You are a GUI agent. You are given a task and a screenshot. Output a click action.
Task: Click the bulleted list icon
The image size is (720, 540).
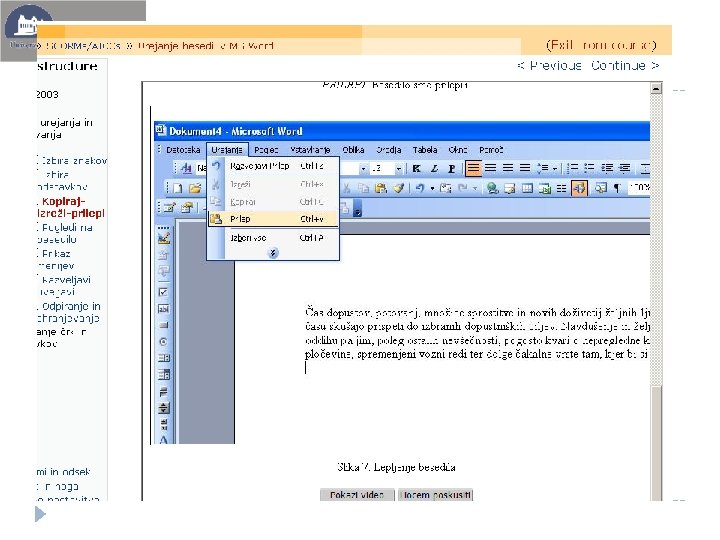(x=589, y=169)
